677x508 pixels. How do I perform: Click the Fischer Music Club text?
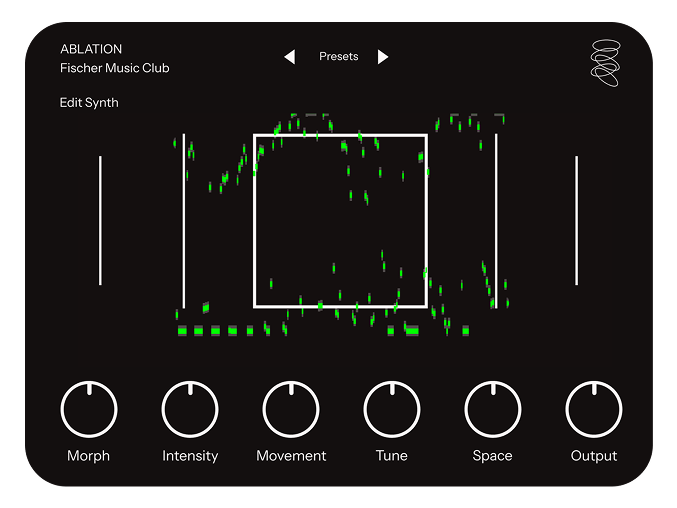coord(114,68)
